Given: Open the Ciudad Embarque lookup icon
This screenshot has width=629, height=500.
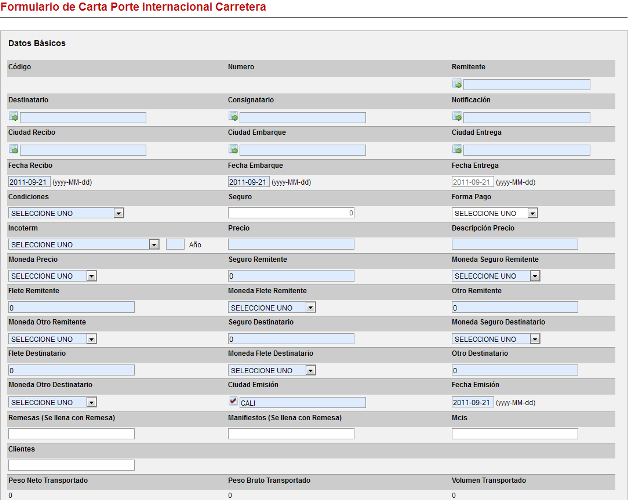Looking at the screenshot, I should [x=233, y=150].
